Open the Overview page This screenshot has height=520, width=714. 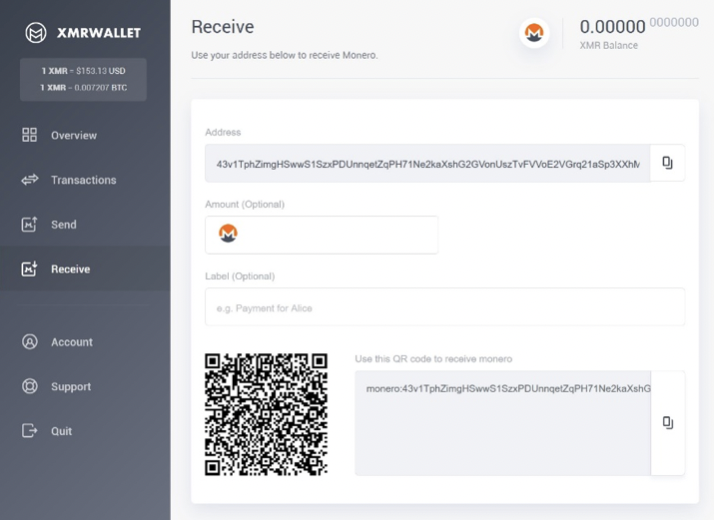[74, 135]
